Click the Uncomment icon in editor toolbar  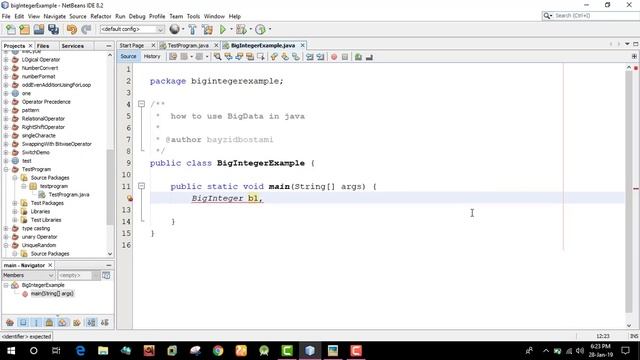pyautogui.click(x=358, y=57)
